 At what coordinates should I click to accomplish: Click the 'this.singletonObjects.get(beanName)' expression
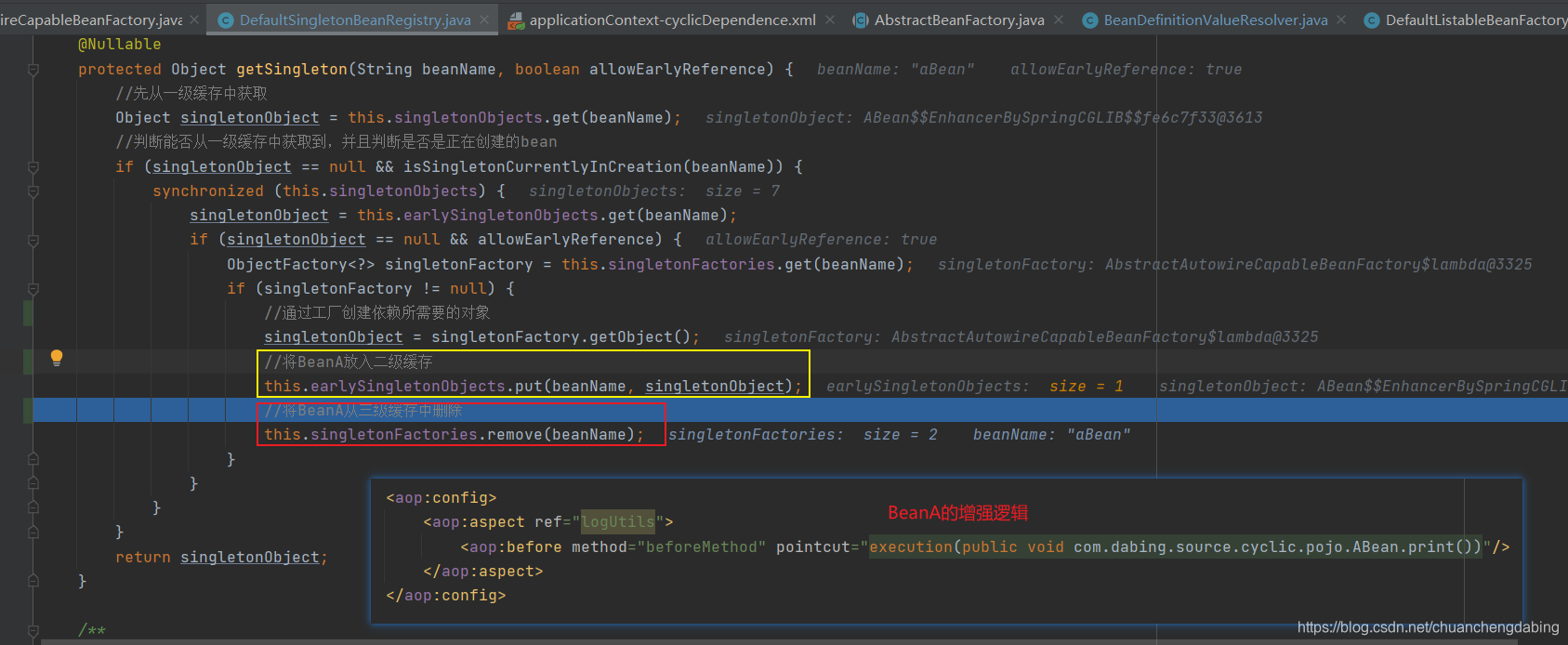click(x=510, y=118)
